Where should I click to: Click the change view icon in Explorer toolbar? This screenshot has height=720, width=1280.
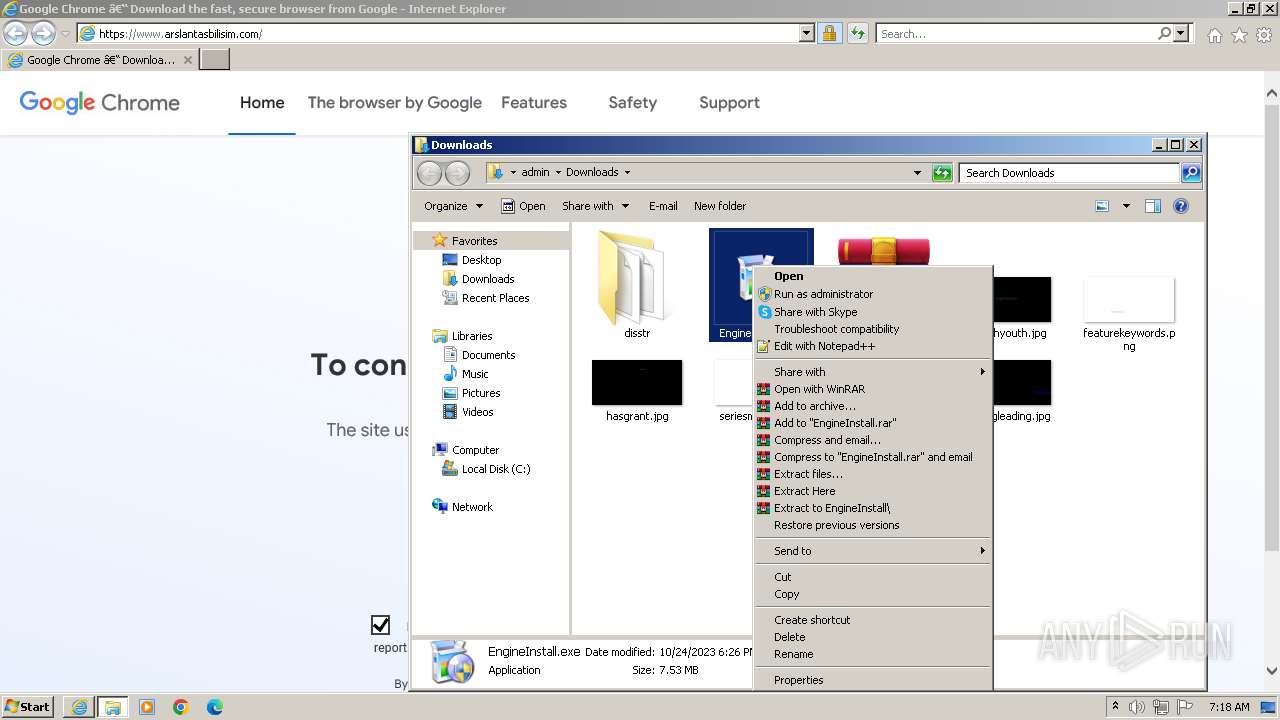click(x=1102, y=206)
